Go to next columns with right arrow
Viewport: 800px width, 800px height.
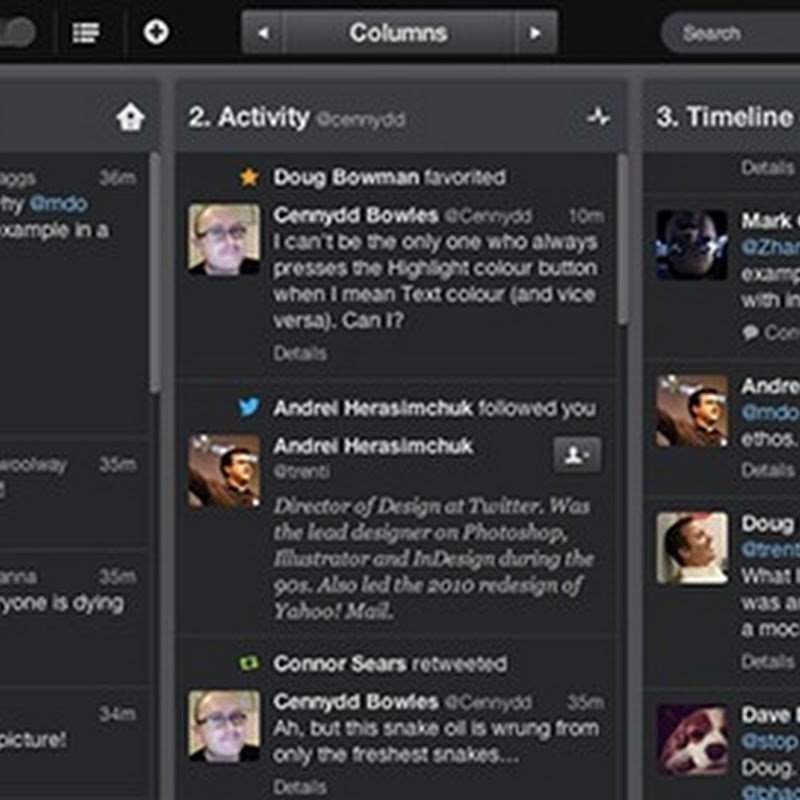tap(536, 33)
